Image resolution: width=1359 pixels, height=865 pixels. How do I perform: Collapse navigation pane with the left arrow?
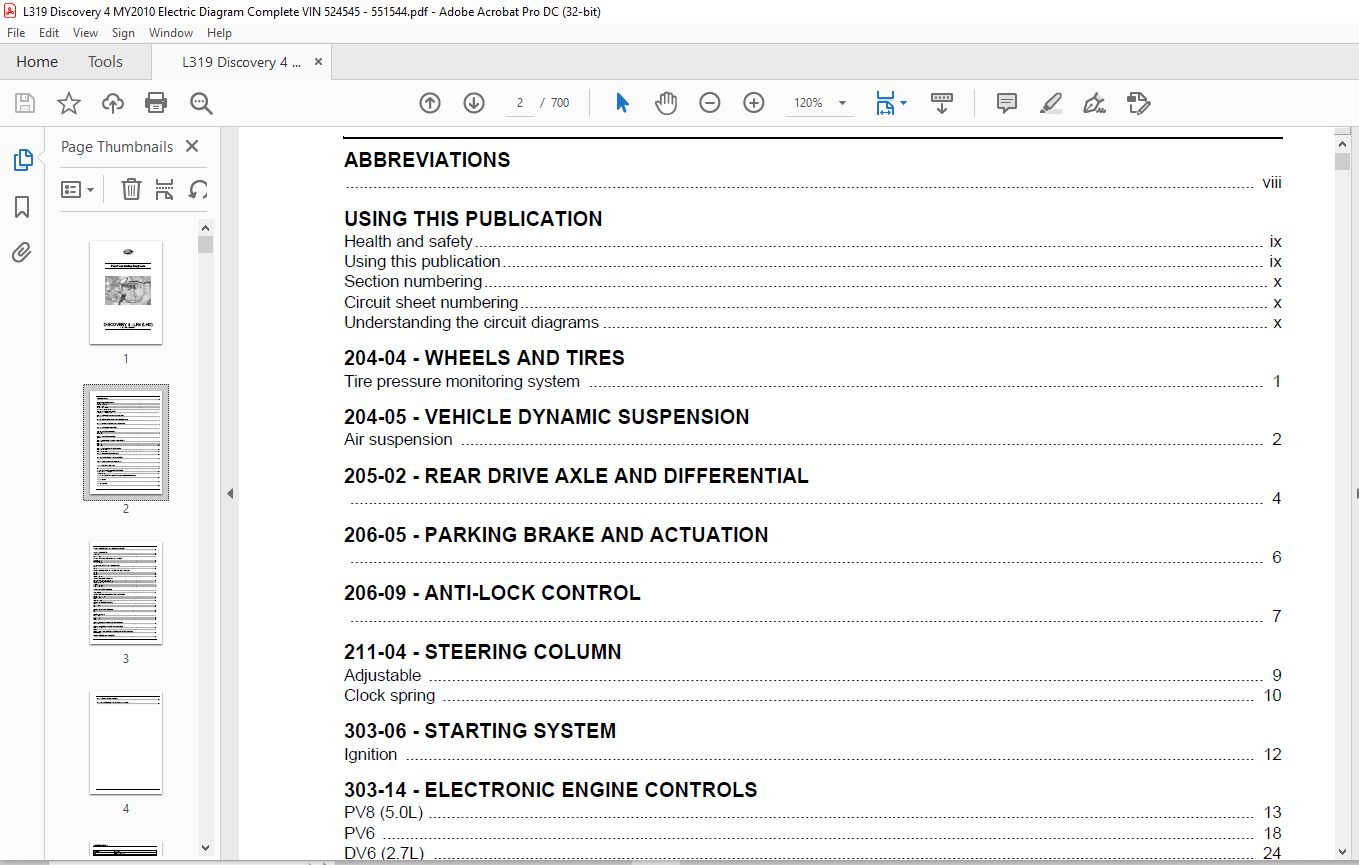point(230,493)
